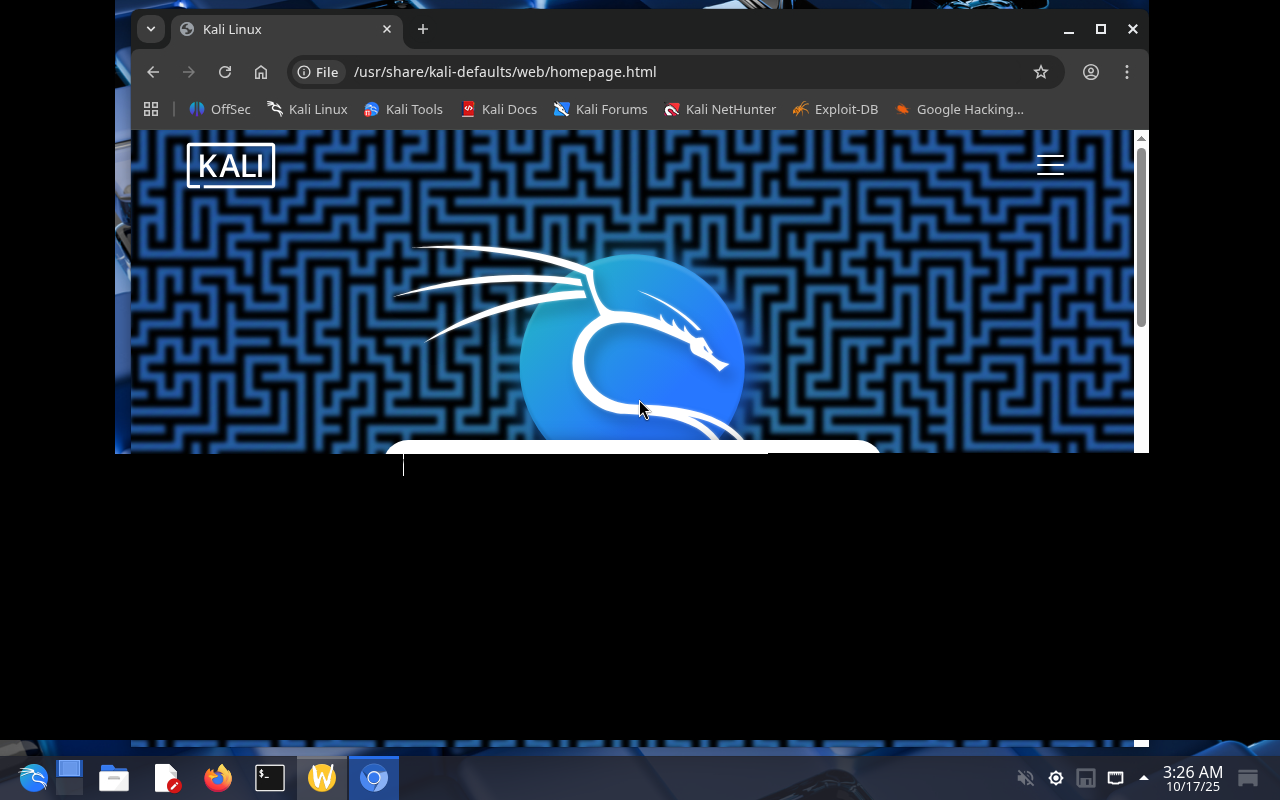Reload the current page
The image size is (1280, 800).
225,72
